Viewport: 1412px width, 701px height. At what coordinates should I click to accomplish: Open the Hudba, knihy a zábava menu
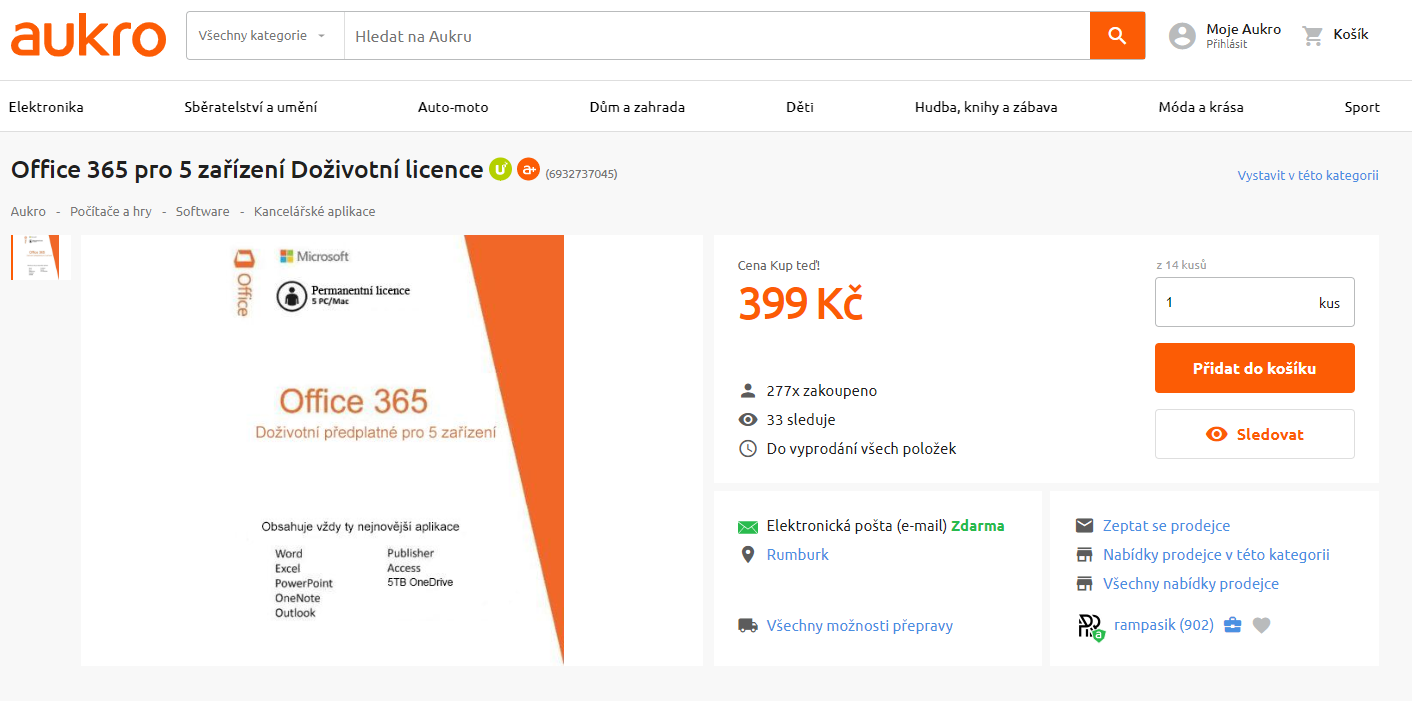click(x=986, y=107)
